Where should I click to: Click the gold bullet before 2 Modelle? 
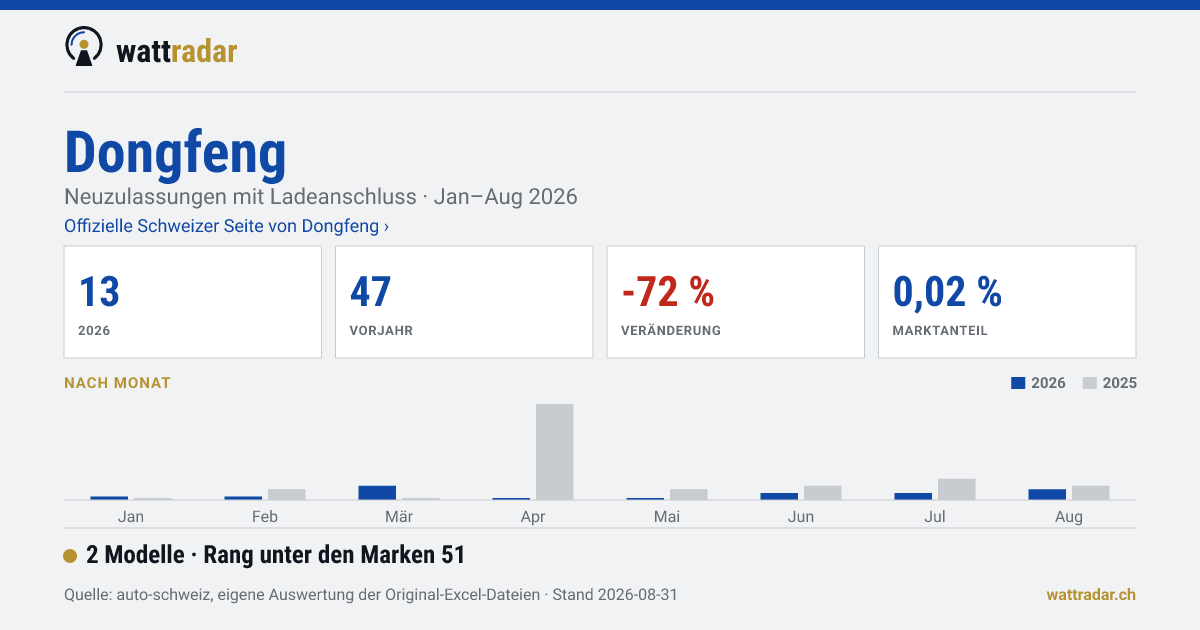[70, 556]
